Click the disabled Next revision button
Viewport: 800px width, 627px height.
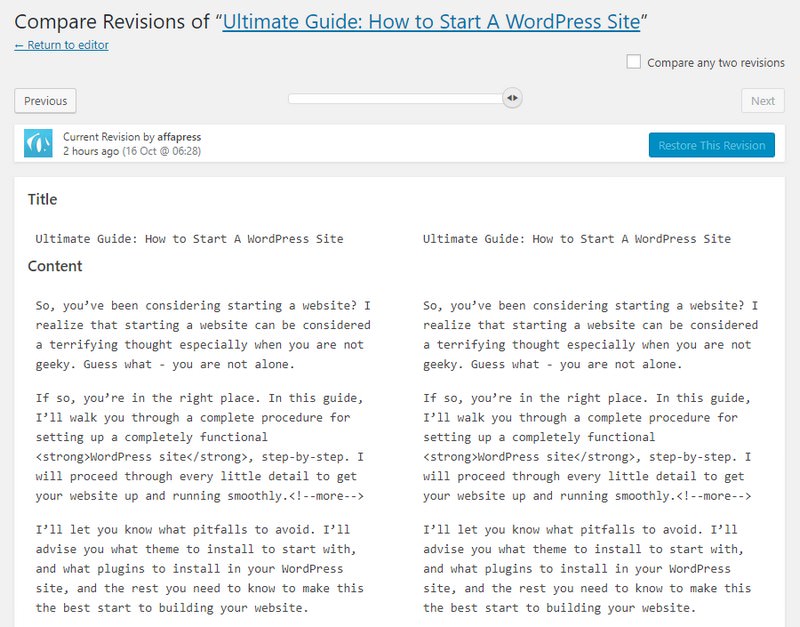[x=762, y=100]
